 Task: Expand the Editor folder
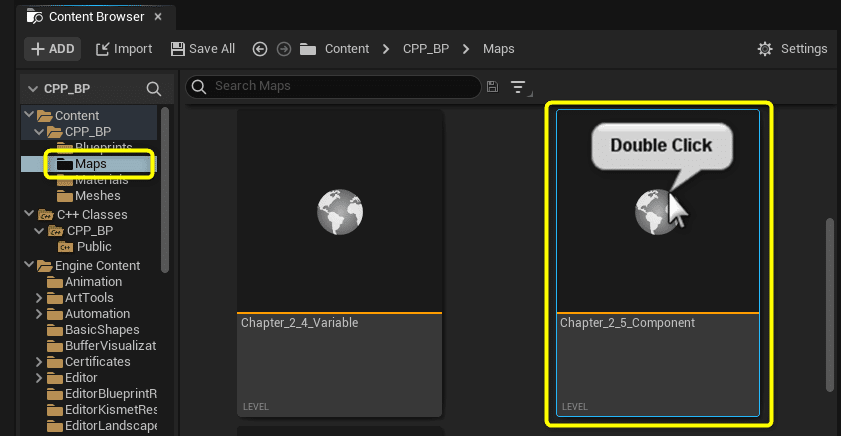point(39,378)
